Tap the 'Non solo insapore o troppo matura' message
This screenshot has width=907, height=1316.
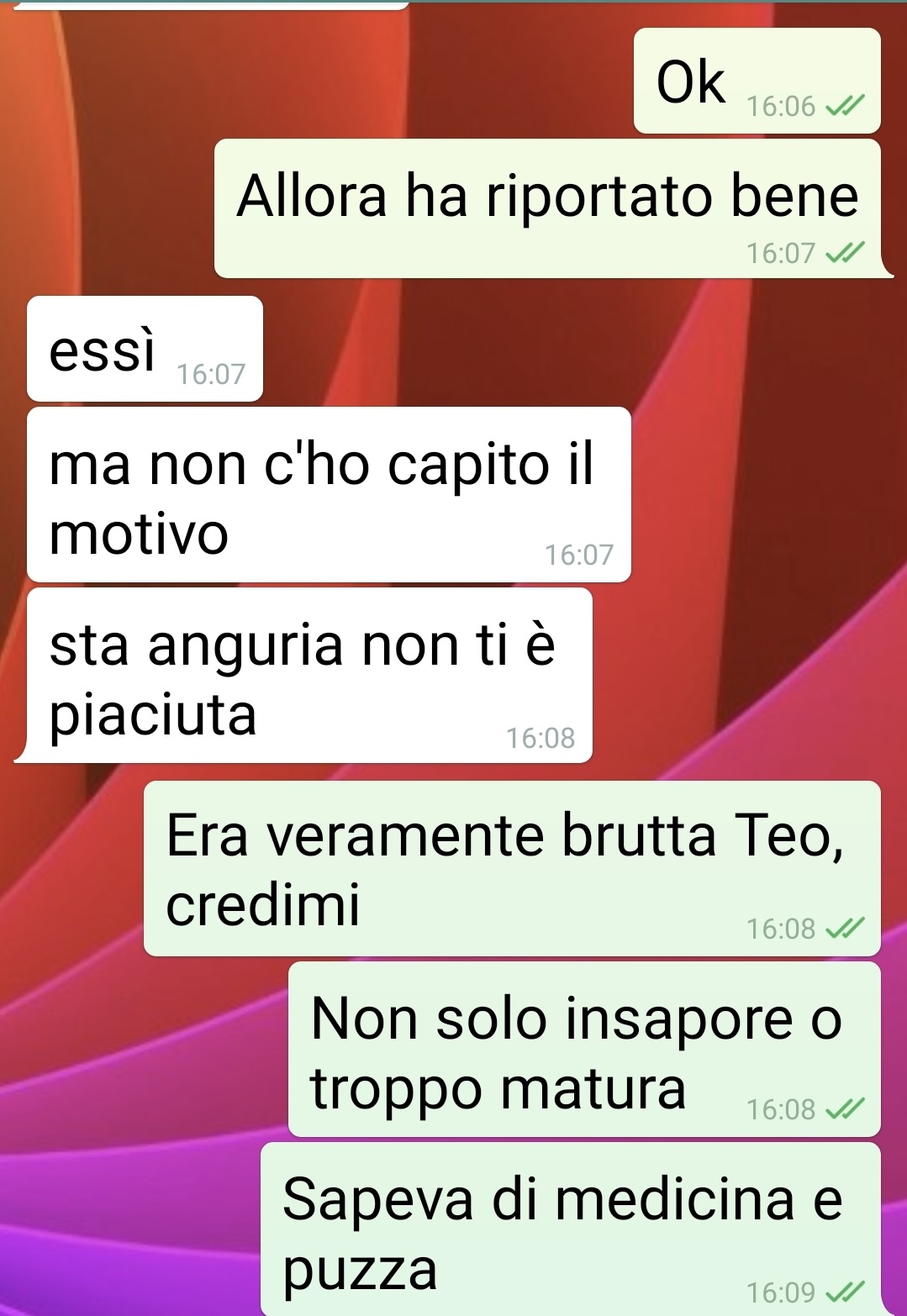pos(584,1050)
